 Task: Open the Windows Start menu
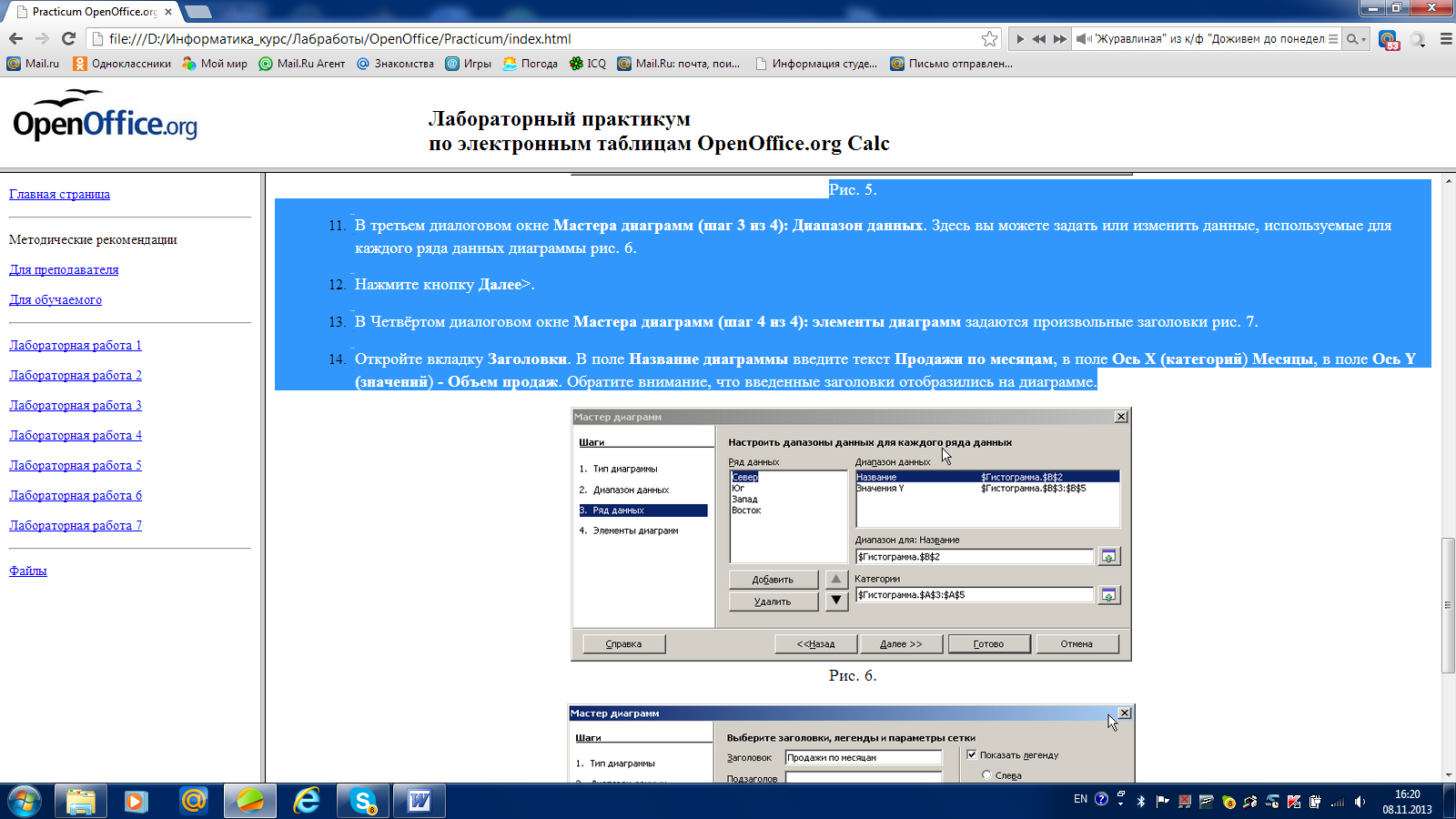(25, 802)
